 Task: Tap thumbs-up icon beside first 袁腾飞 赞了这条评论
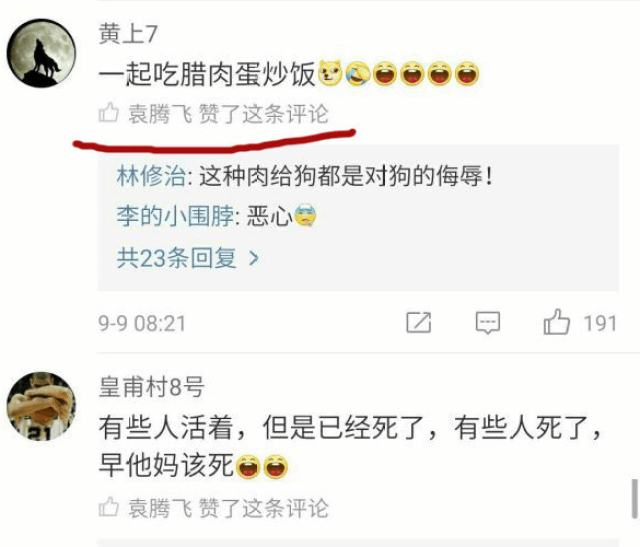coord(109,113)
